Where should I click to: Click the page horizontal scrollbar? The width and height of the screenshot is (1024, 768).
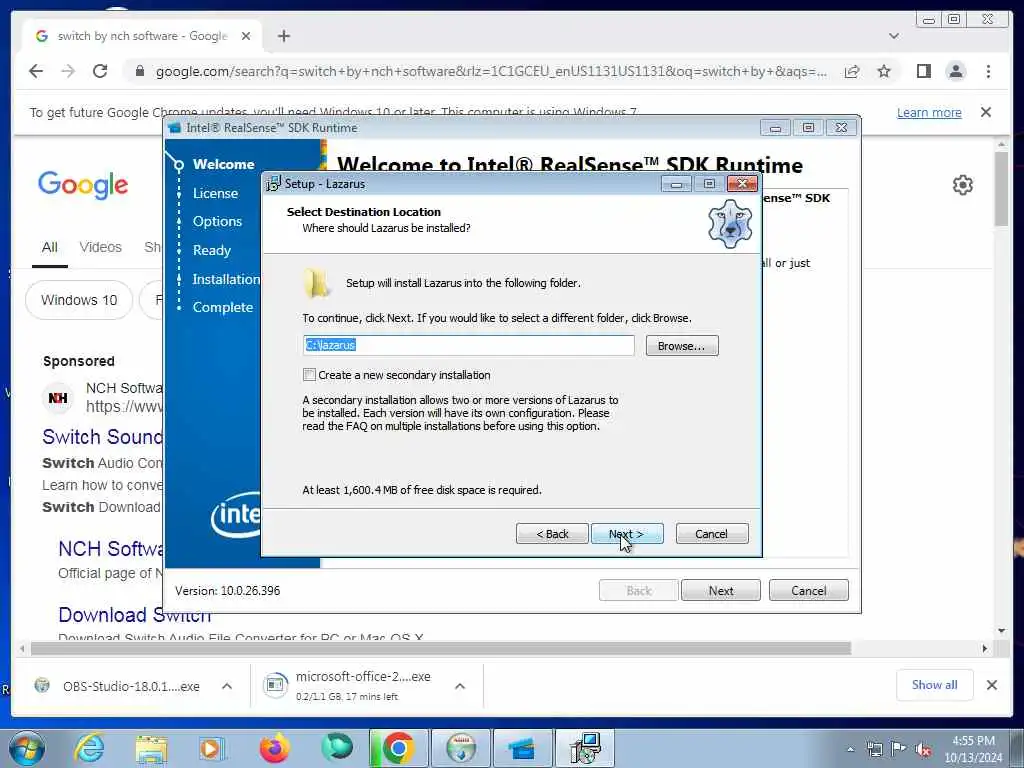click(x=441, y=648)
